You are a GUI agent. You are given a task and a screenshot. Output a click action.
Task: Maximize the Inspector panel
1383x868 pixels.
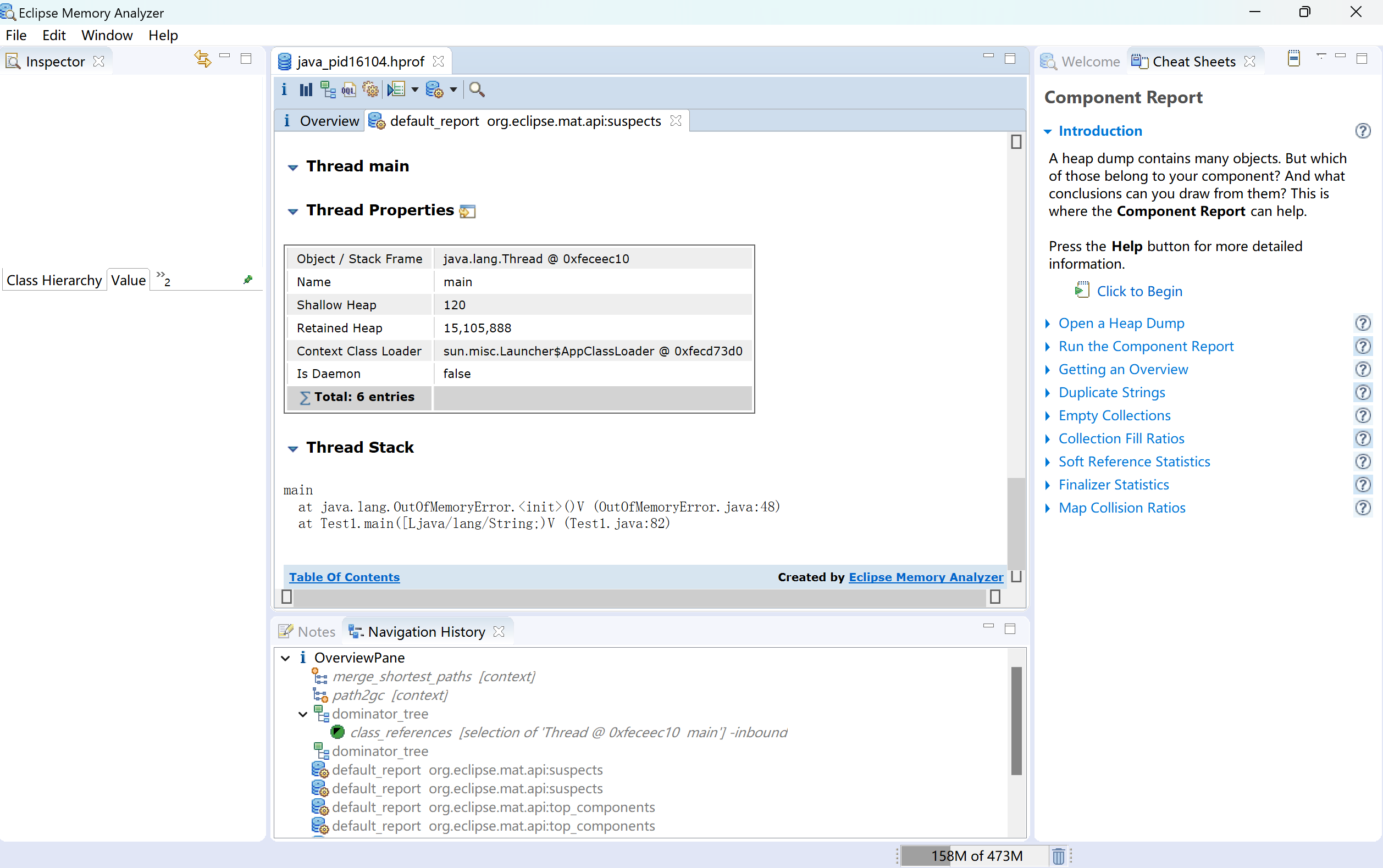tap(246, 59)
